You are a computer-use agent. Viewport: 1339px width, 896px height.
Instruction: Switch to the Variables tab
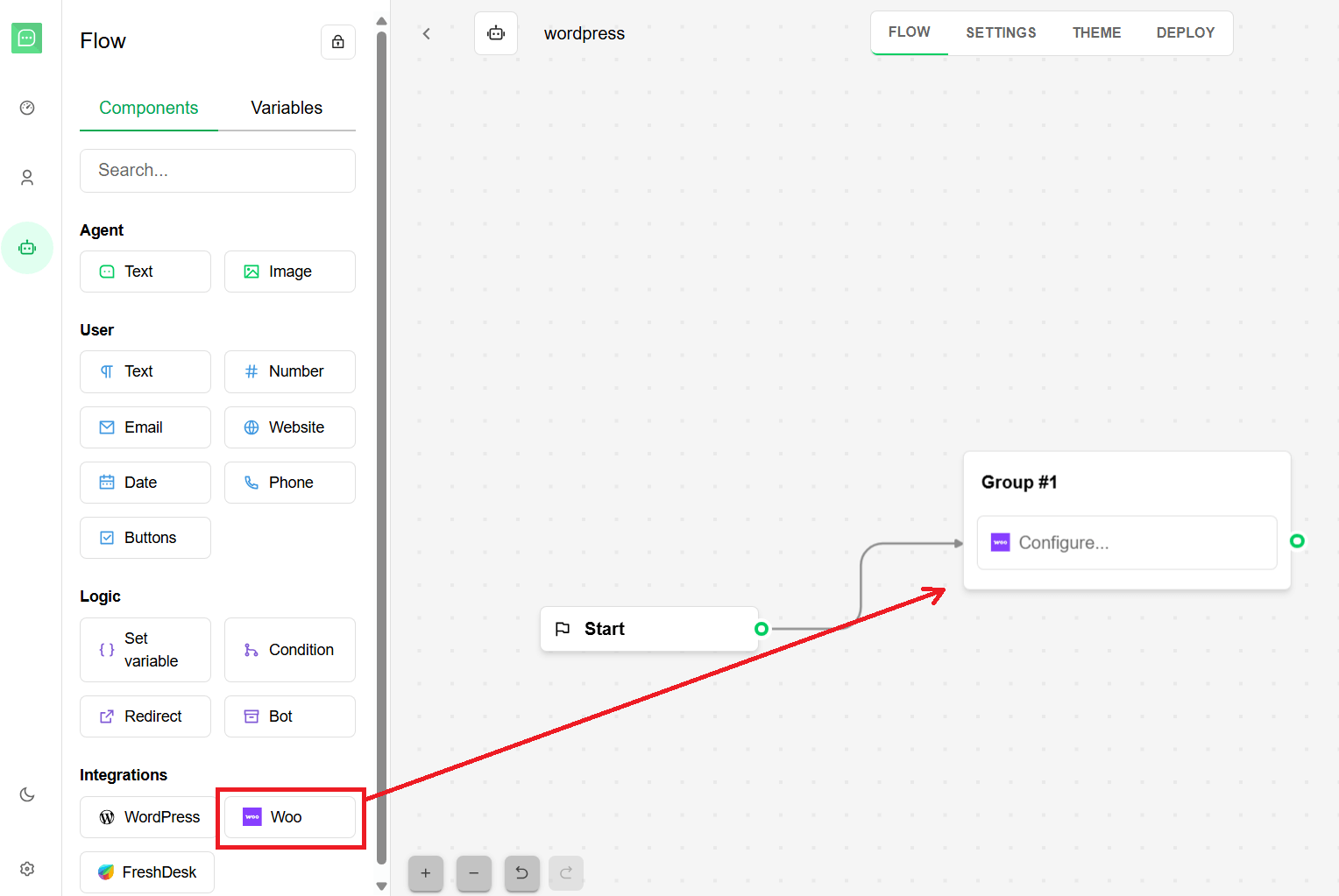click(286, 108)
